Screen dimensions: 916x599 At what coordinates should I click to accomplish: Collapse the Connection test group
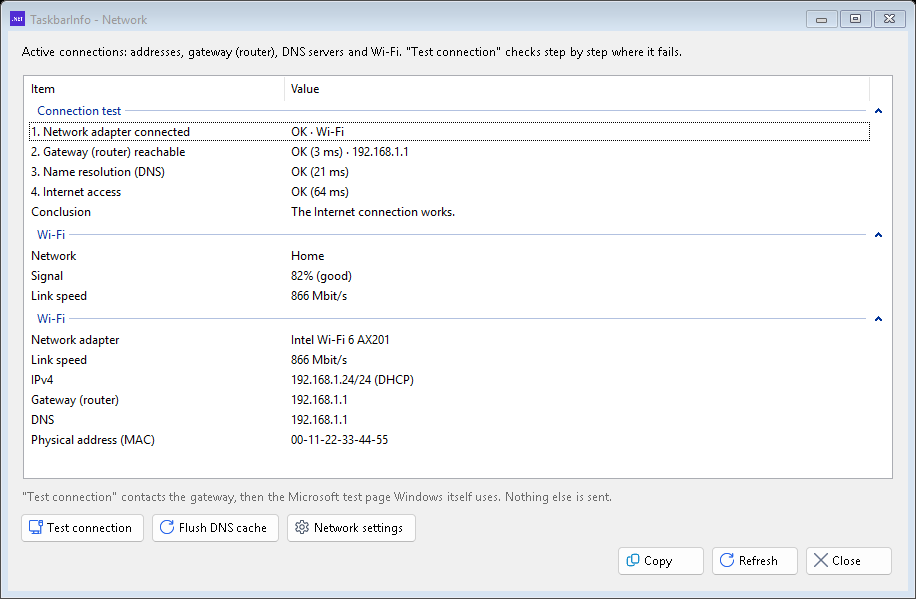[x=878, y=111]
